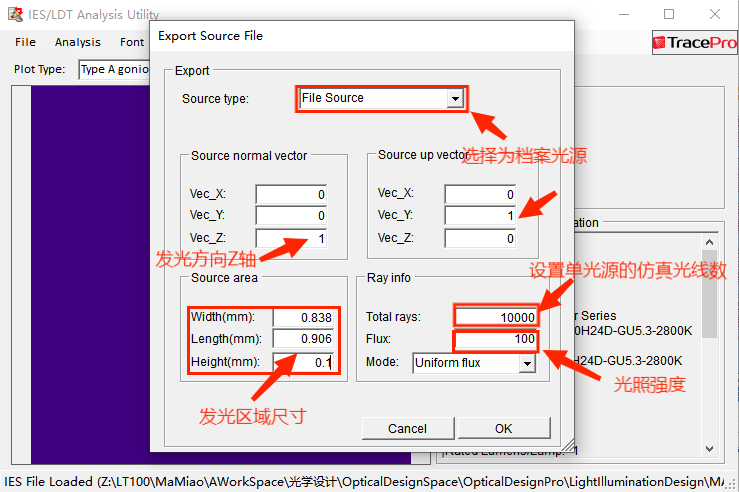Click the Total rays input field
Image resolution: width=739 pixels, height=492 pixels.
(x=496, y=317)
